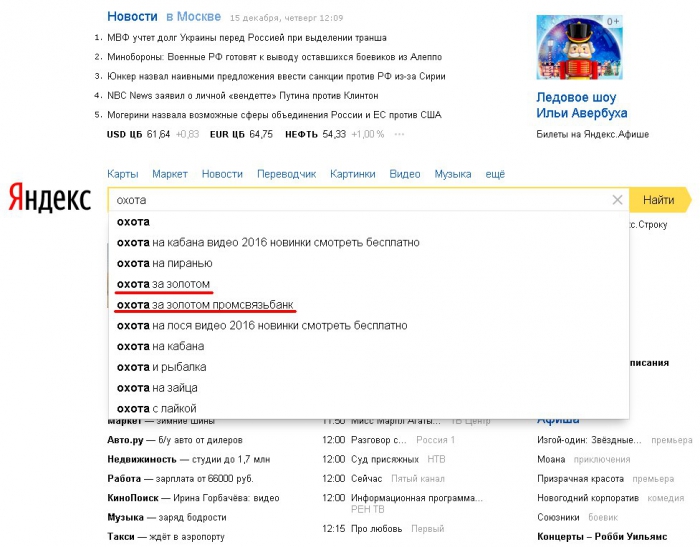This screenshot has height=547, width=700.
Task: Open Работа salary link
Action: click(x=180, y=479)
